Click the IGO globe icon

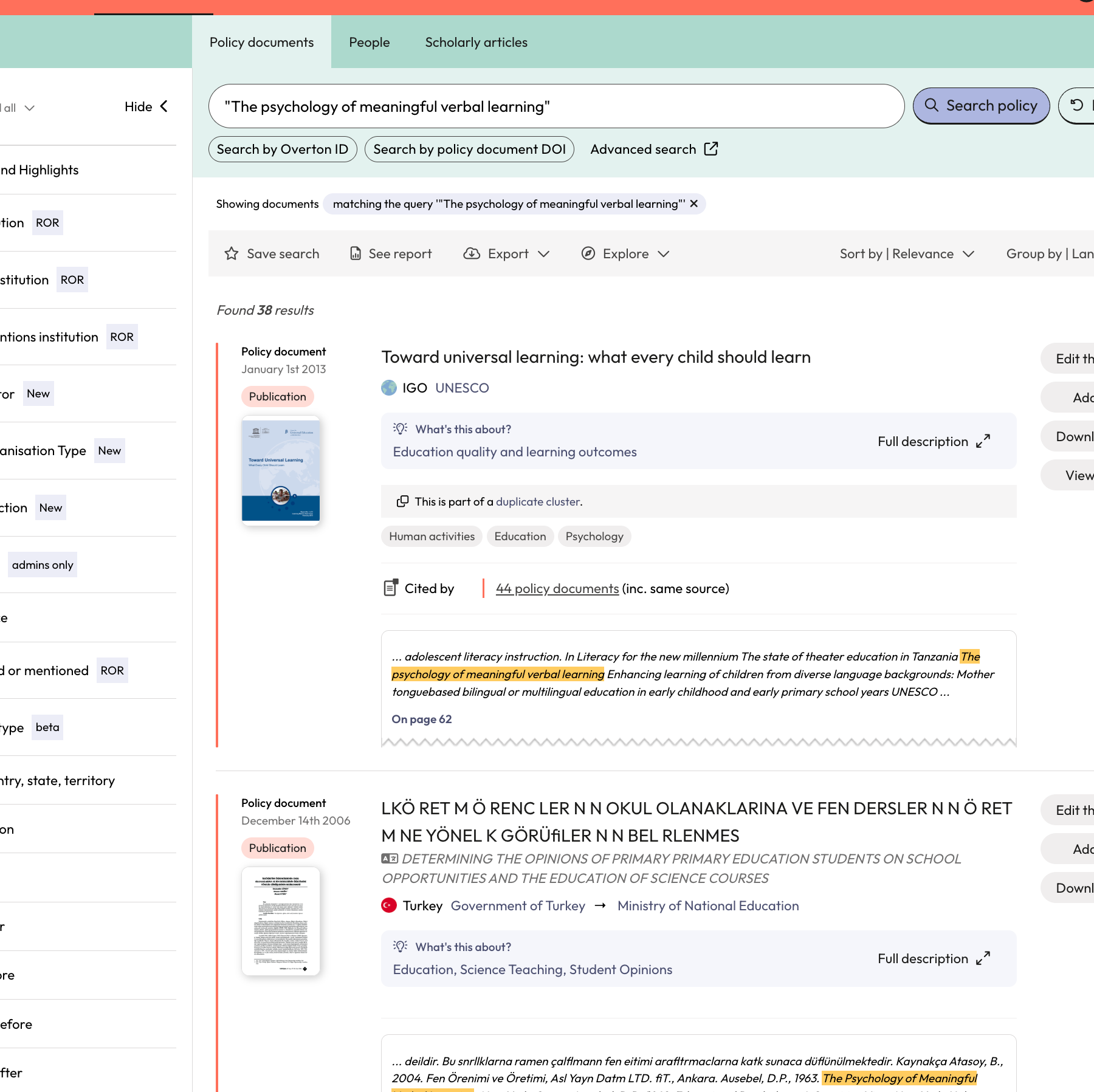coord(389,388)
